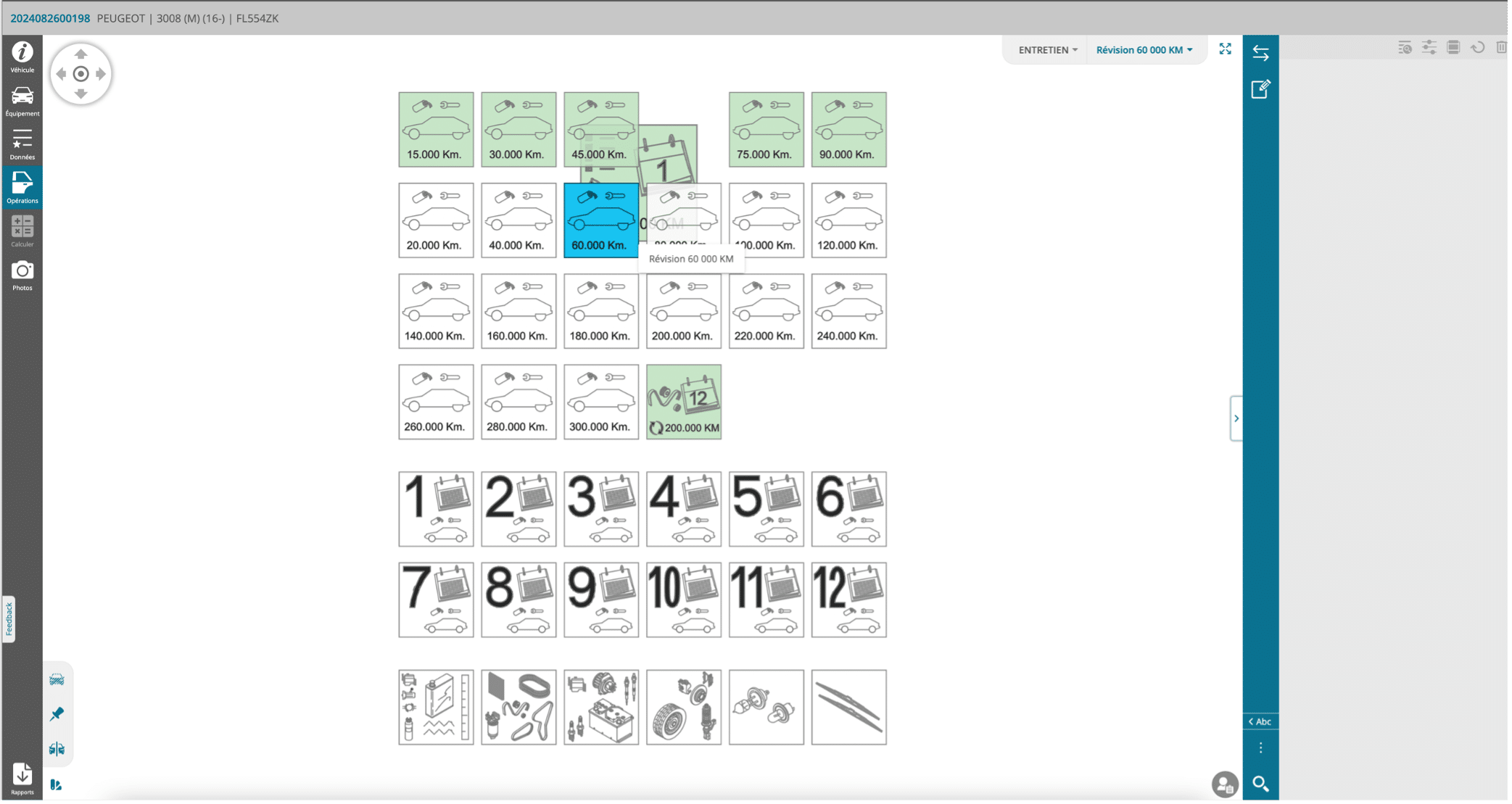Open the Calculer tool
The width and height of the screenshot is (1512, 804).
click(22, 231)
